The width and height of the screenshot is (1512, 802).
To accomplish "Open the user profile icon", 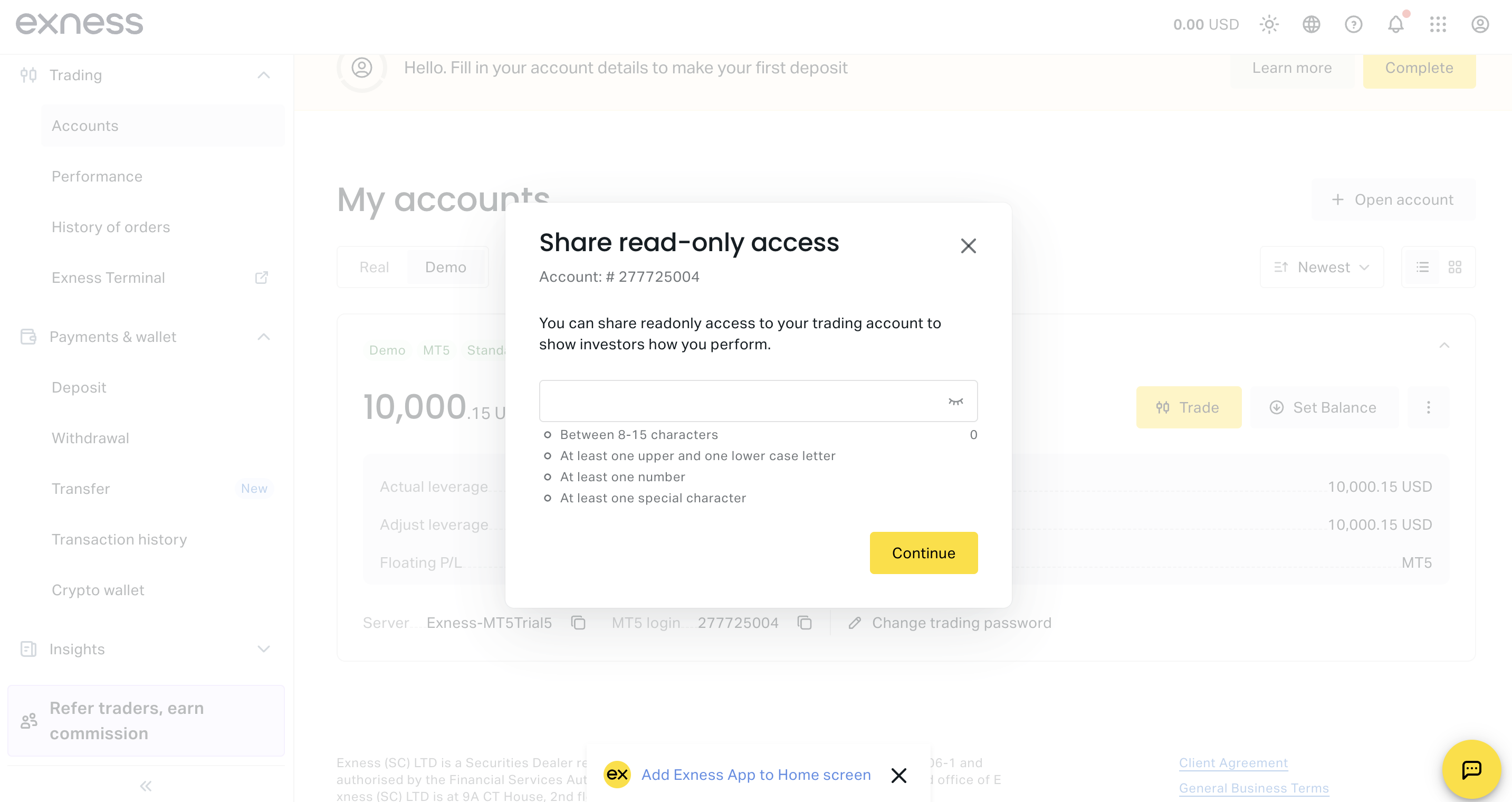I will pyautogui.click(x=1480, y=25).
